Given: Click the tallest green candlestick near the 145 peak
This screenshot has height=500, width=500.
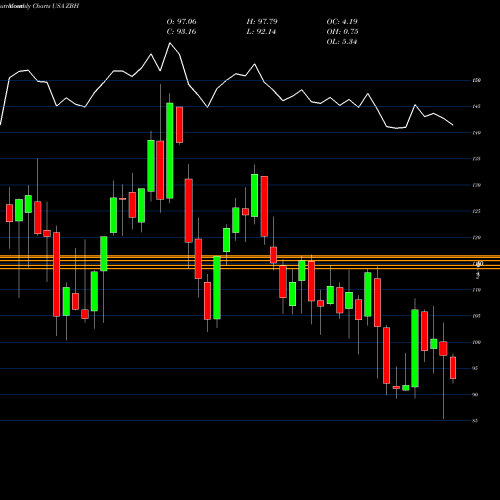Looking at the screenshot, I should point(170,151).
